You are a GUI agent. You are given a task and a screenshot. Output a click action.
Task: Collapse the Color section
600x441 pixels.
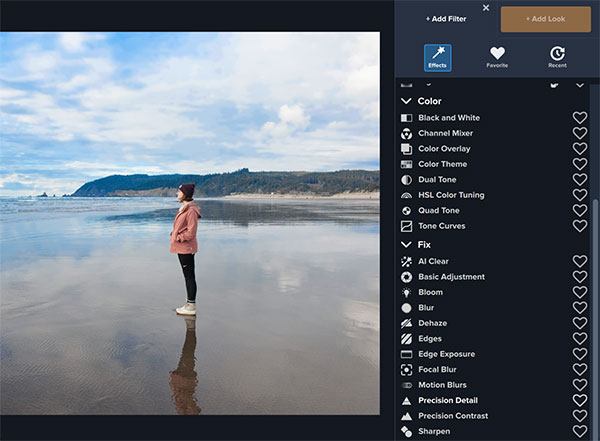[407, 101]
